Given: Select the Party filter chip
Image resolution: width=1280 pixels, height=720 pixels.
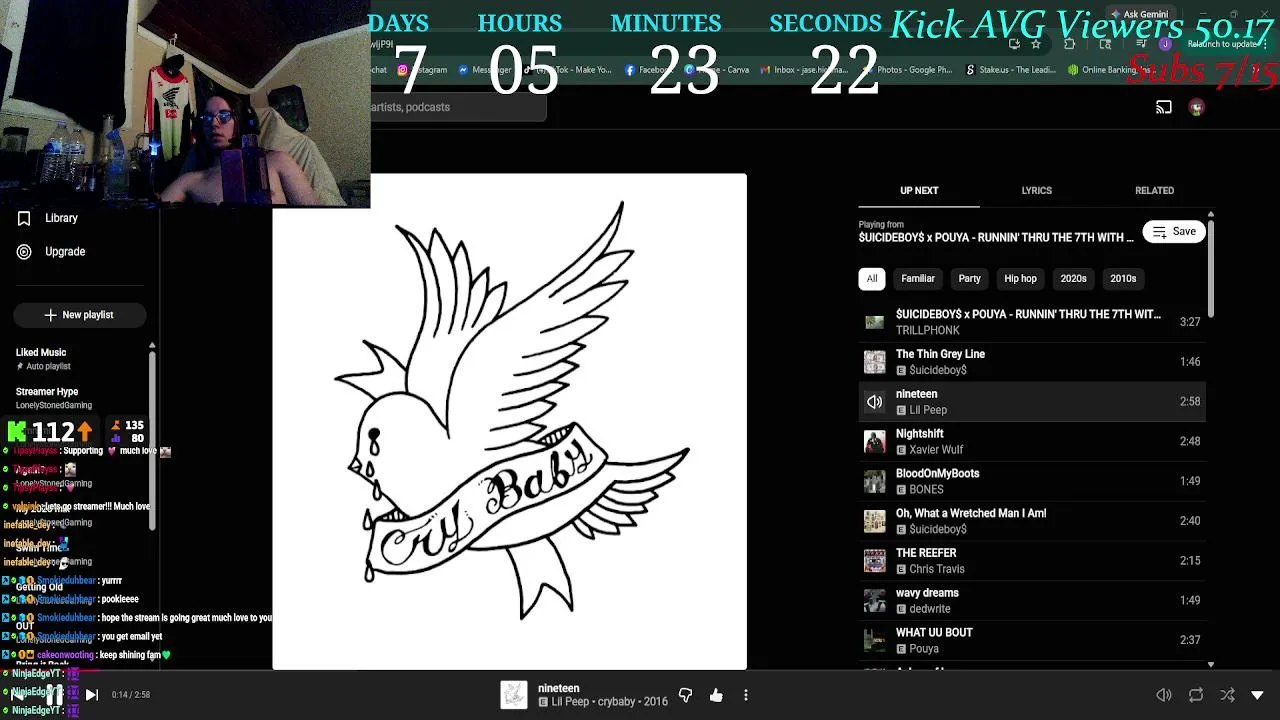Looking at the screenshot, I should [969, 279].
